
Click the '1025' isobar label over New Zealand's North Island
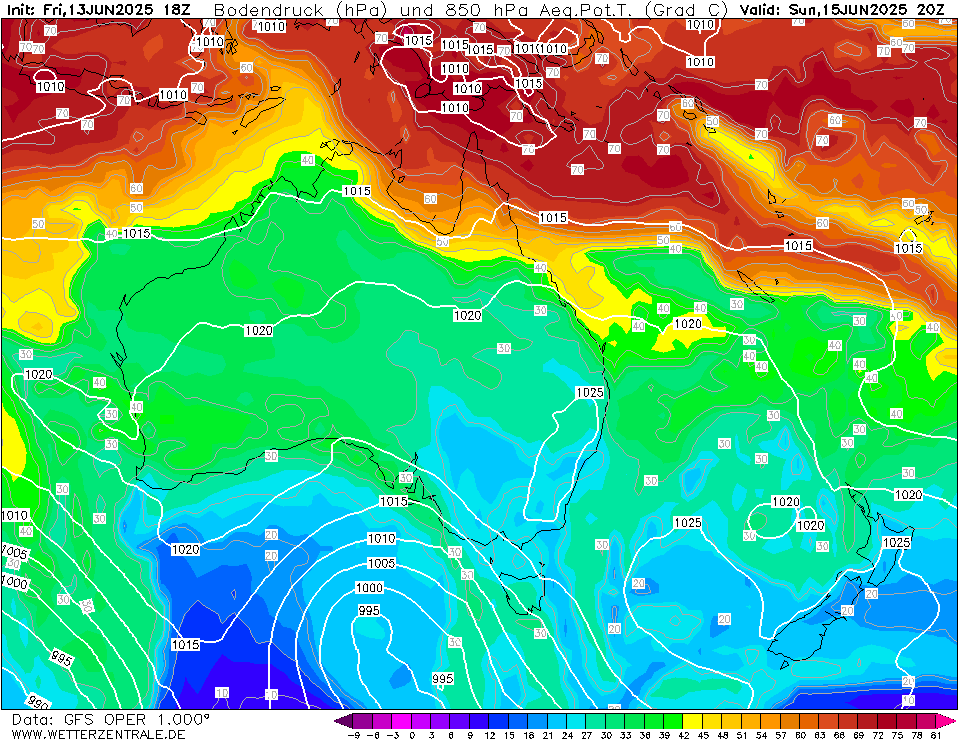pyautogui.click(x=897, y=542)
